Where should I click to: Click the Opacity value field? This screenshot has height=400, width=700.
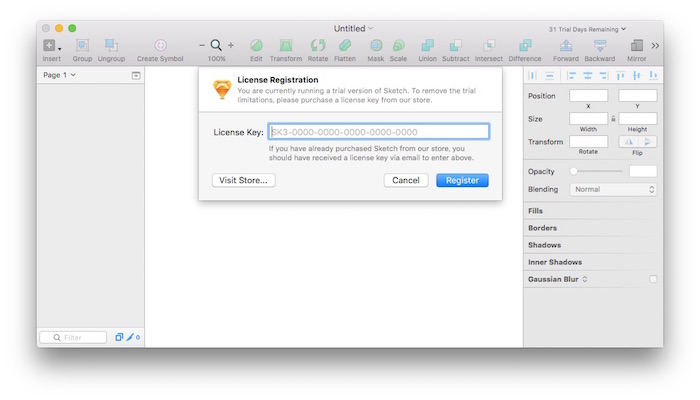pos(643,171)
